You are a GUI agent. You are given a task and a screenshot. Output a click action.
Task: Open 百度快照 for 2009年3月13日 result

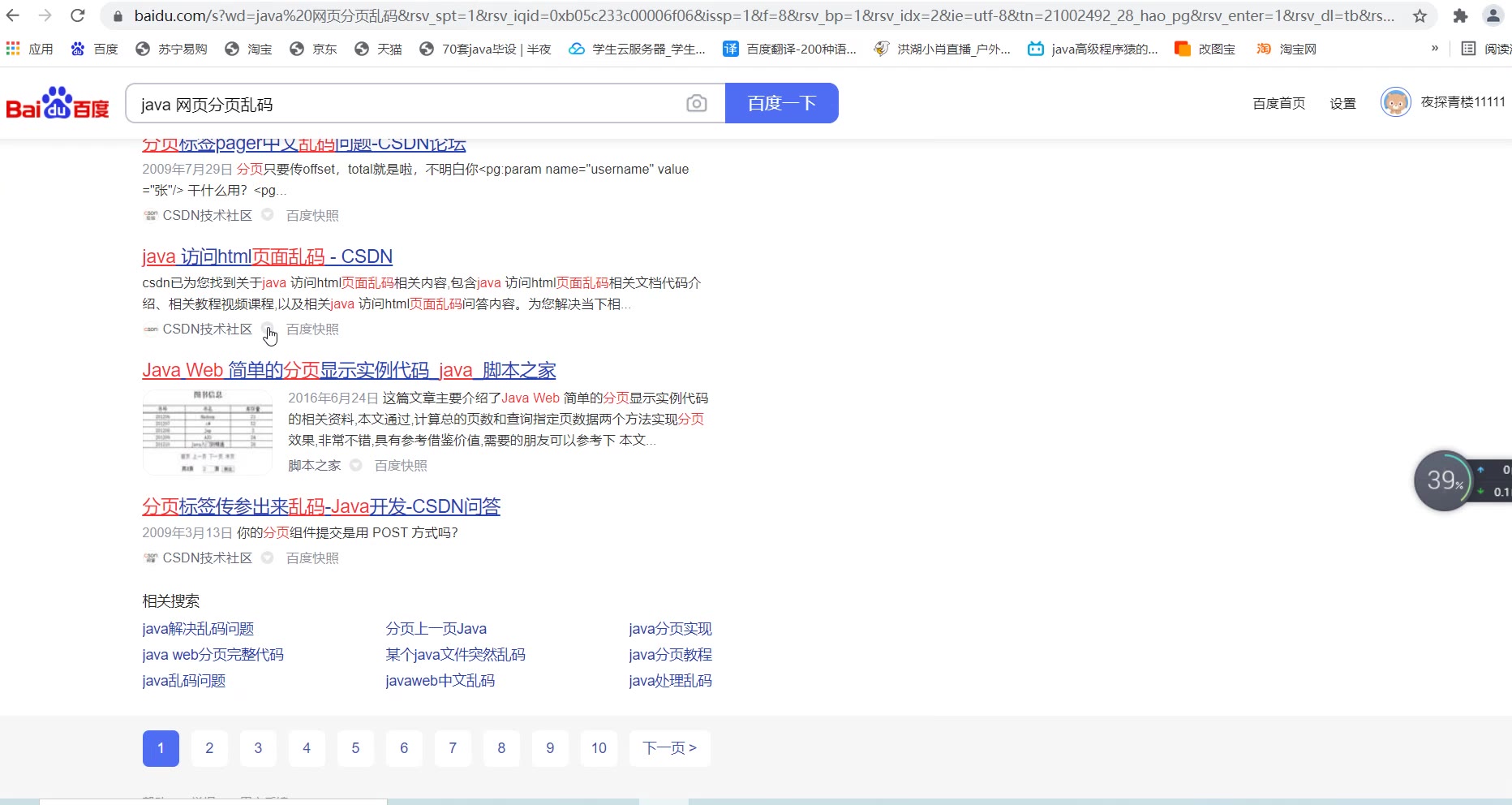point(312,557)
